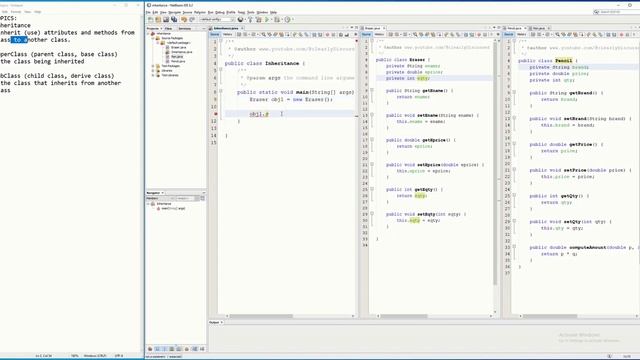Expand the Test Libraries node
The image size is (640, 360).
click(153, 75)
